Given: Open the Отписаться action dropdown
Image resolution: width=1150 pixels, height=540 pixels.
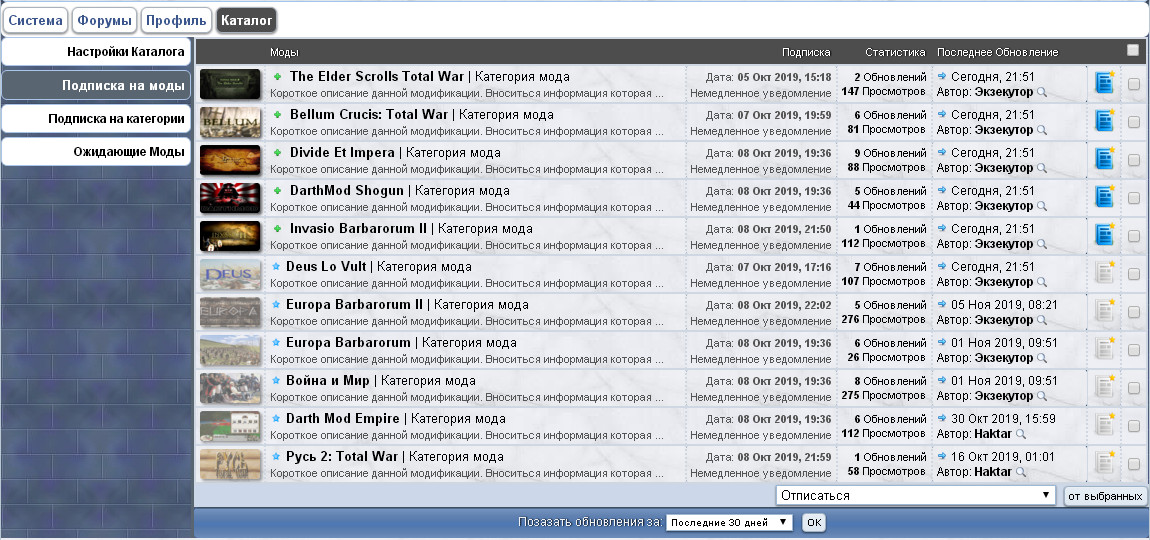Looking at the screenshot, I should tap(915, 495).
